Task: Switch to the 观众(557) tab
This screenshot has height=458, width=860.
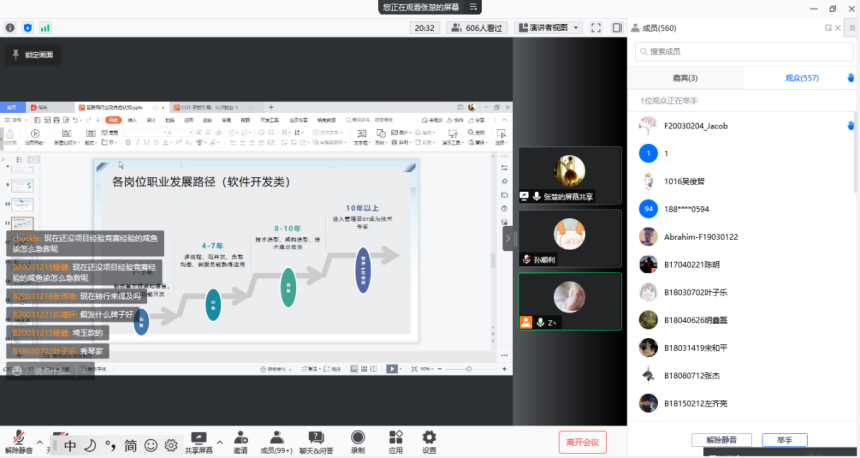Action: click(x=802, y=78)
